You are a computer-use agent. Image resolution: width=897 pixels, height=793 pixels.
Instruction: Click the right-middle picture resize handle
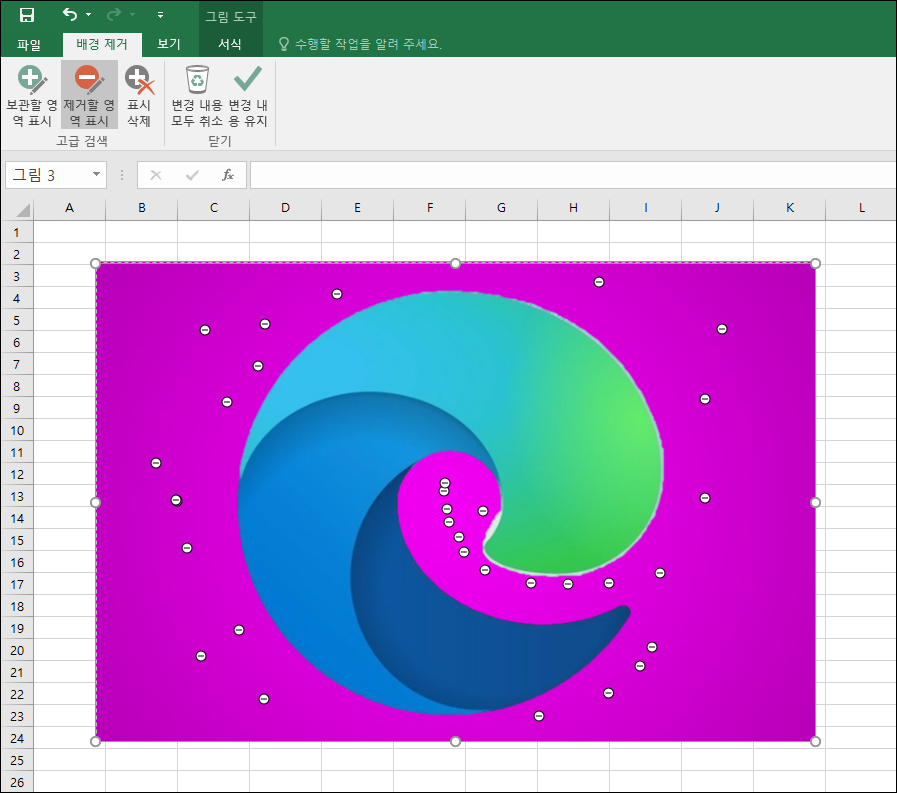point(816,502)
